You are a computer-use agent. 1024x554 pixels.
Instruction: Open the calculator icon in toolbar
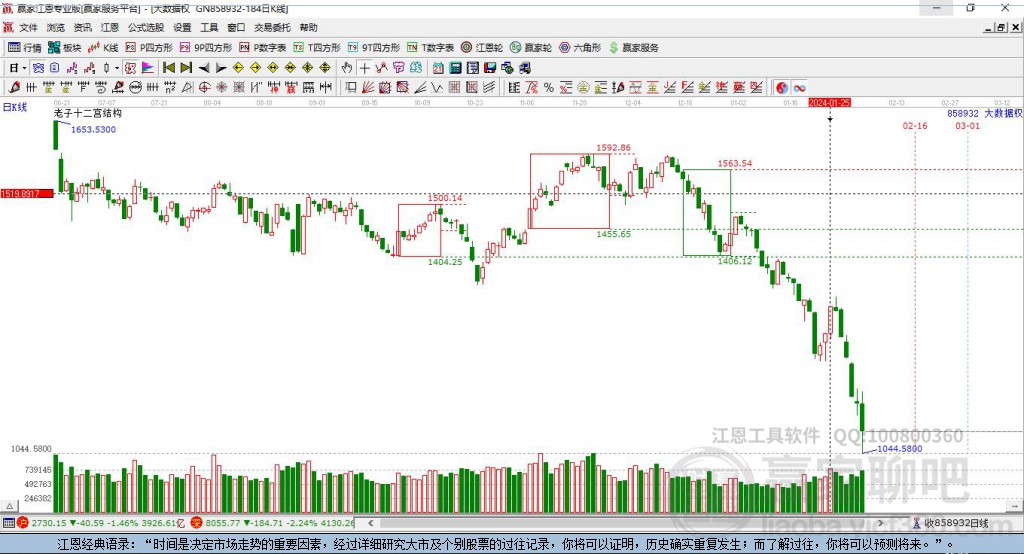[455, 68]
